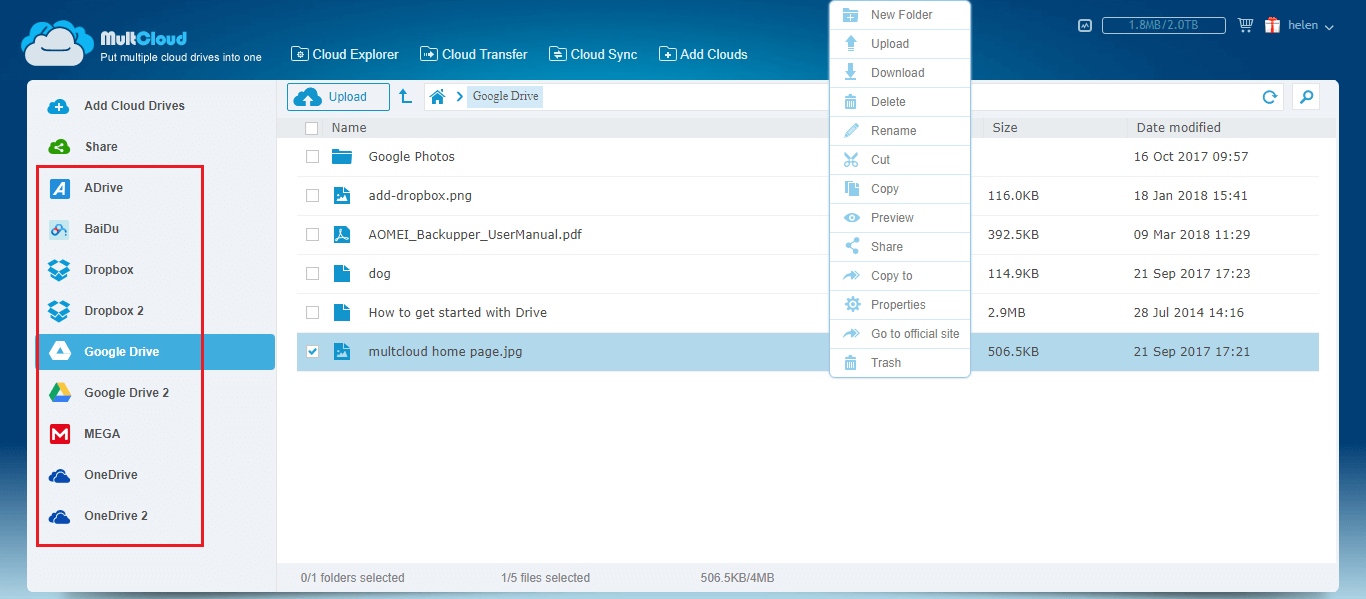Click the PDF icon of AOMEI_Backupper_UserManual
Image resolution: width=1366 pixels, height=599 pixels.
point(342,235)
